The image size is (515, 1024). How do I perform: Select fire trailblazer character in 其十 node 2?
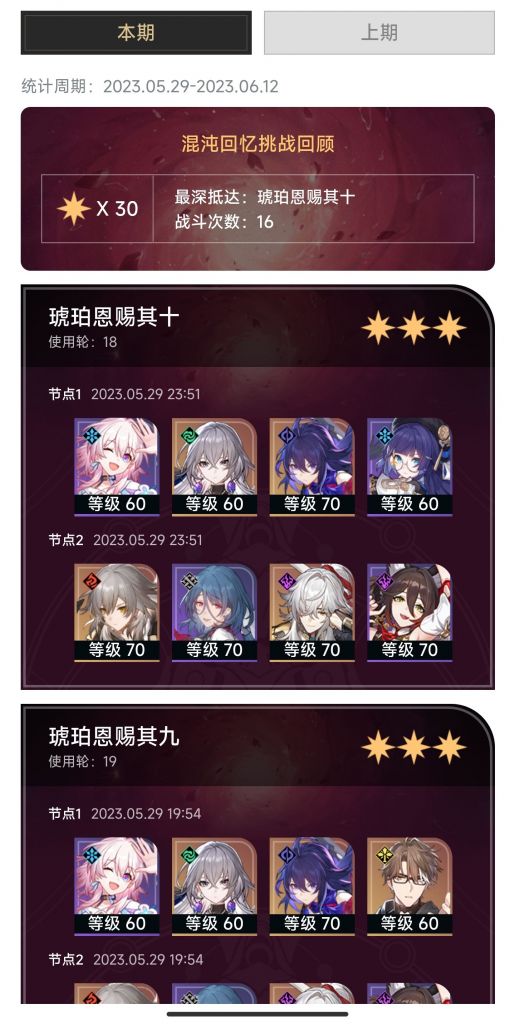(x=116, y=613)
